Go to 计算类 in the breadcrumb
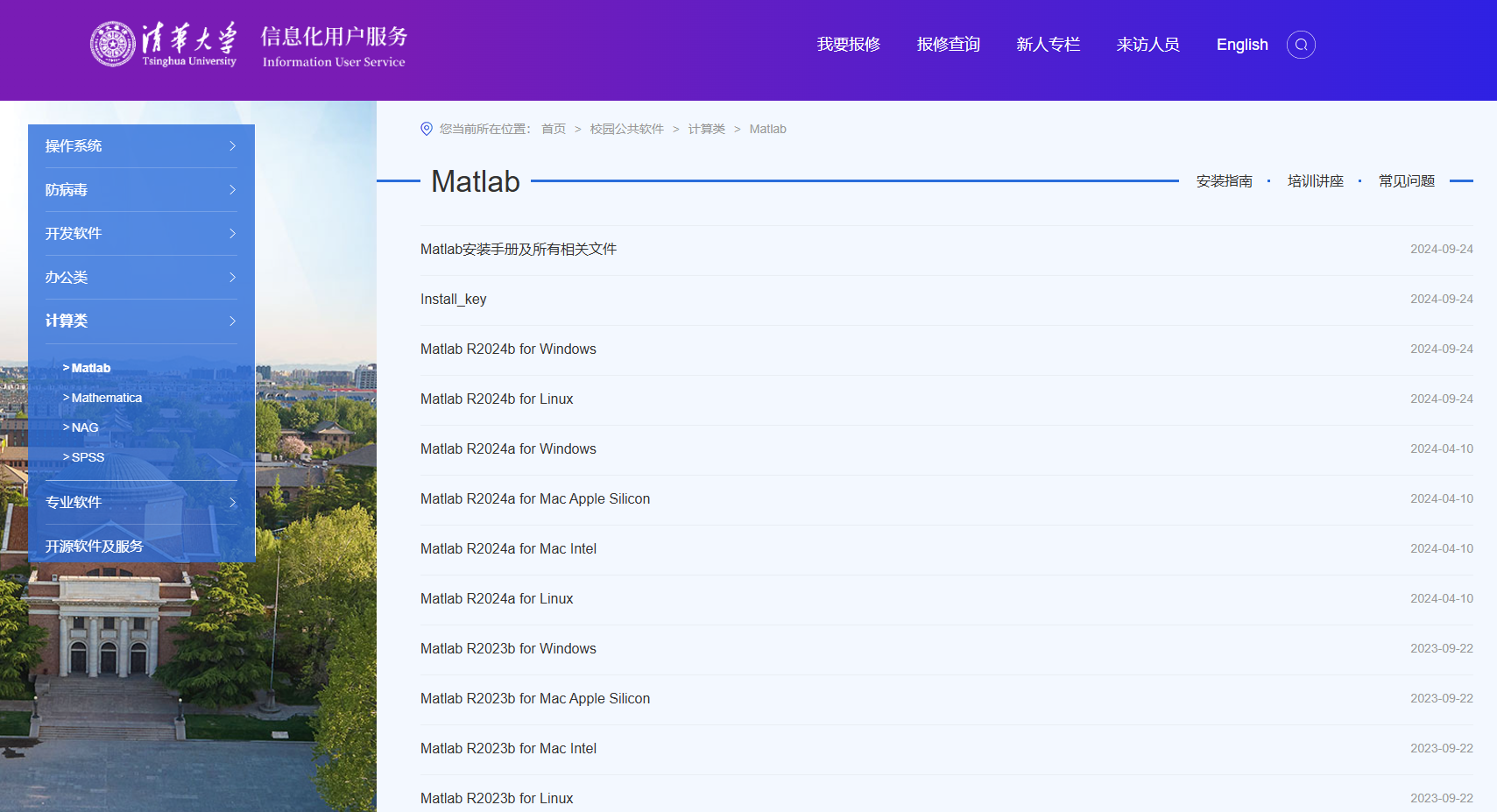 [707, 129]
